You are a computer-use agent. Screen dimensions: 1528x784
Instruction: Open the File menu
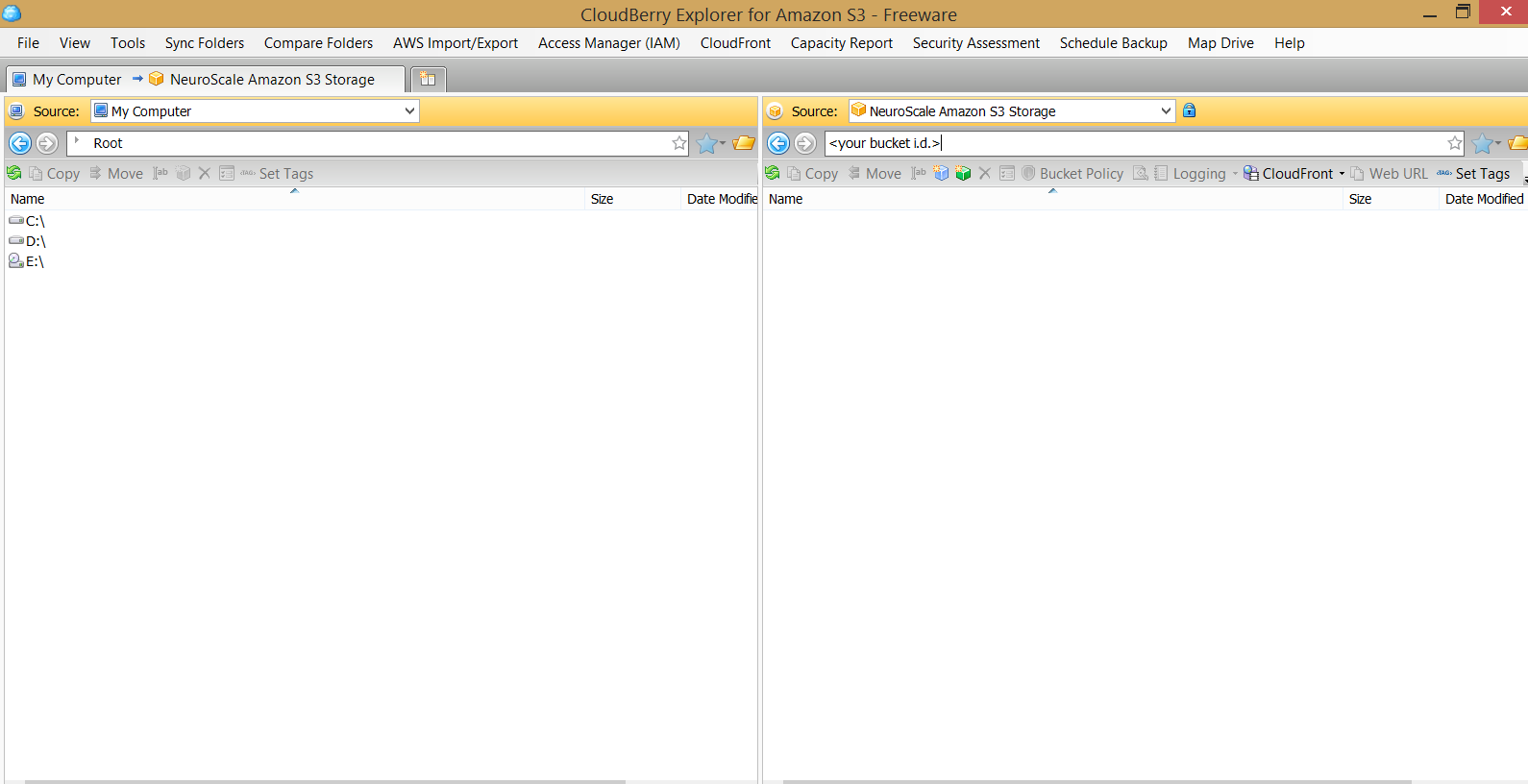[x=29, y=43]
